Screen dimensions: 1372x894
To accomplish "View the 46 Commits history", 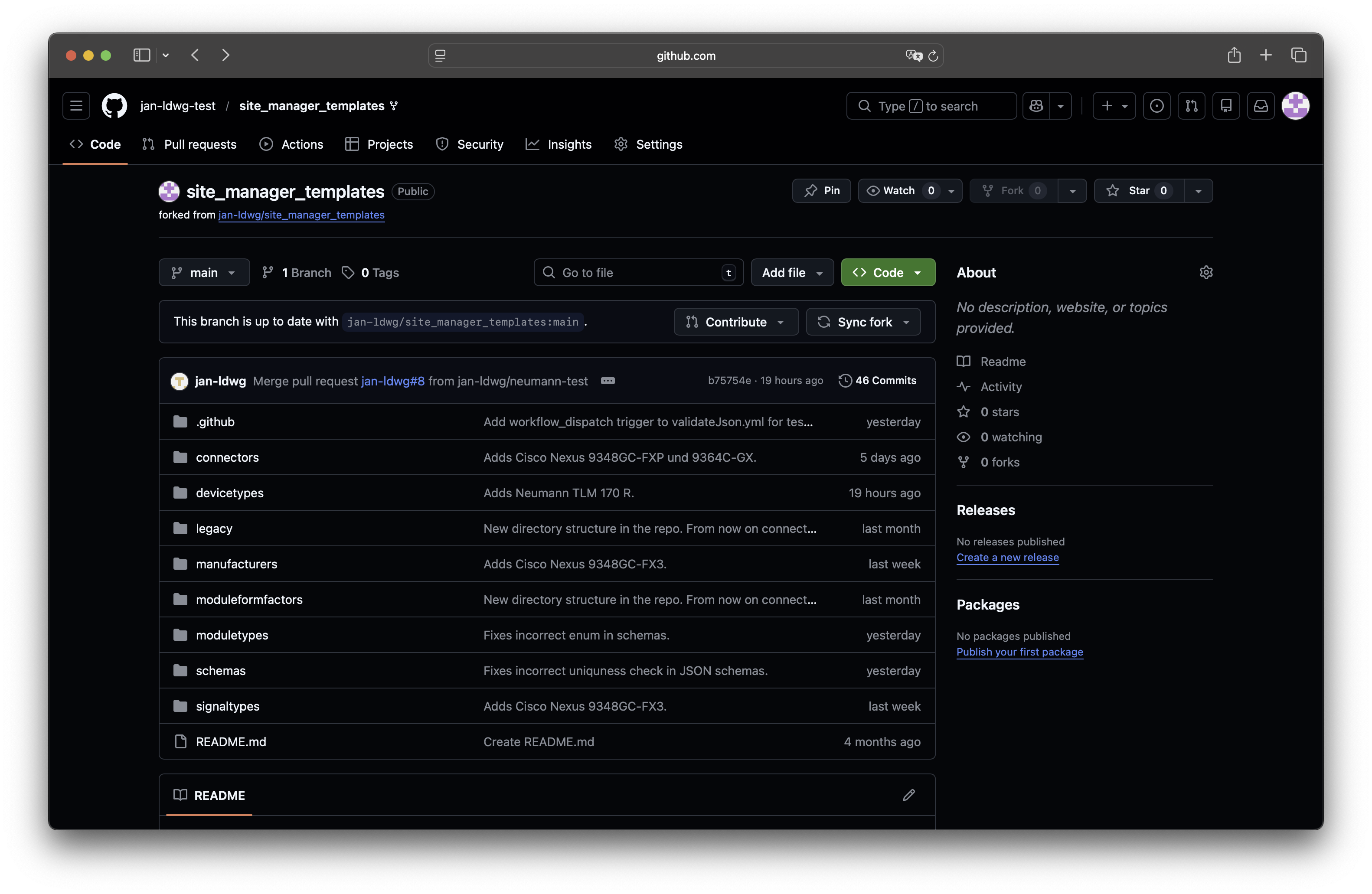I will pos(877,380).
